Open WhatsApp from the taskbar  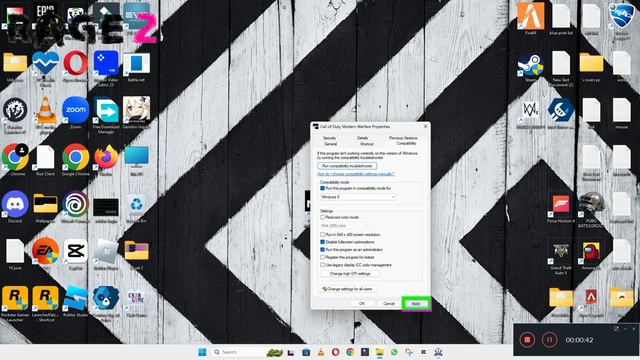point(394,352)
